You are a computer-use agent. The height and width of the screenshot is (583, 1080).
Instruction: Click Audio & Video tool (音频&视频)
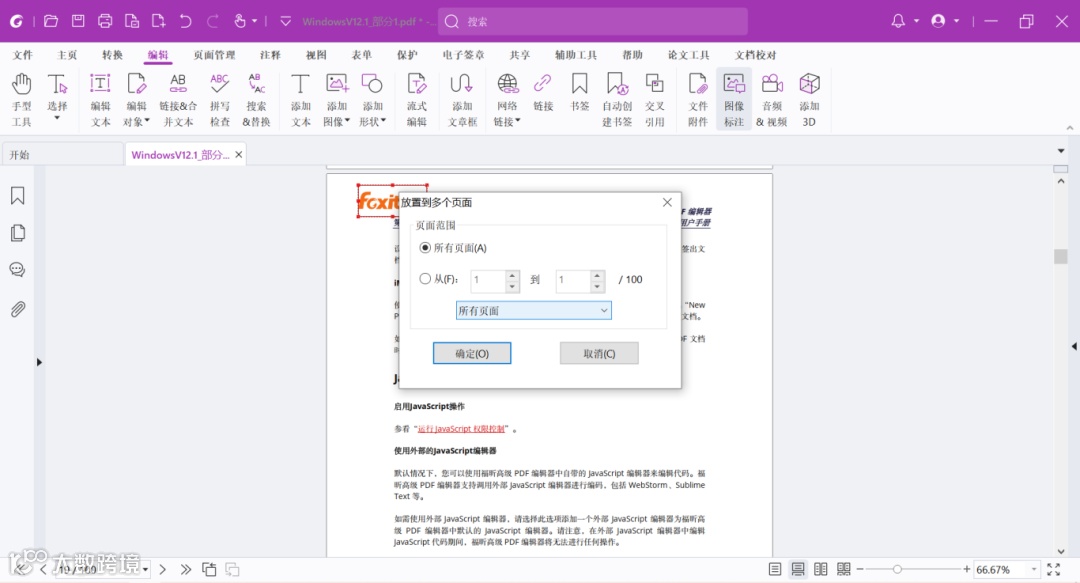pos(771,100)
